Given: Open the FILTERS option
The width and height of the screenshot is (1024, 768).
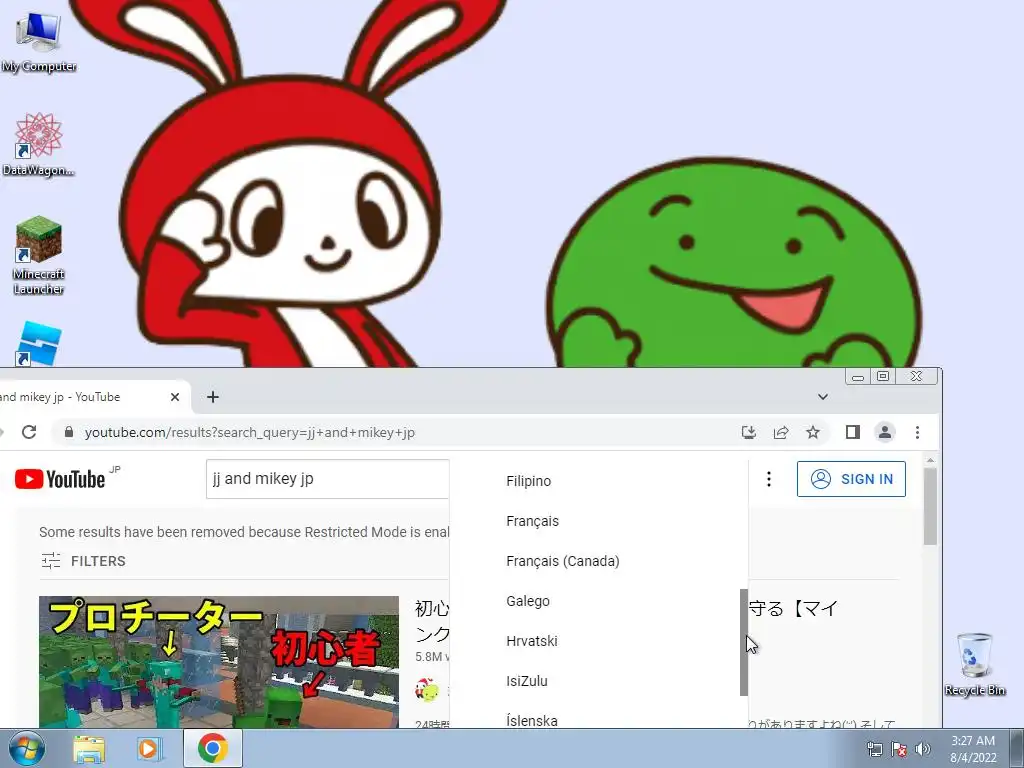Looking at the screenshot, I should coord(84,561).
